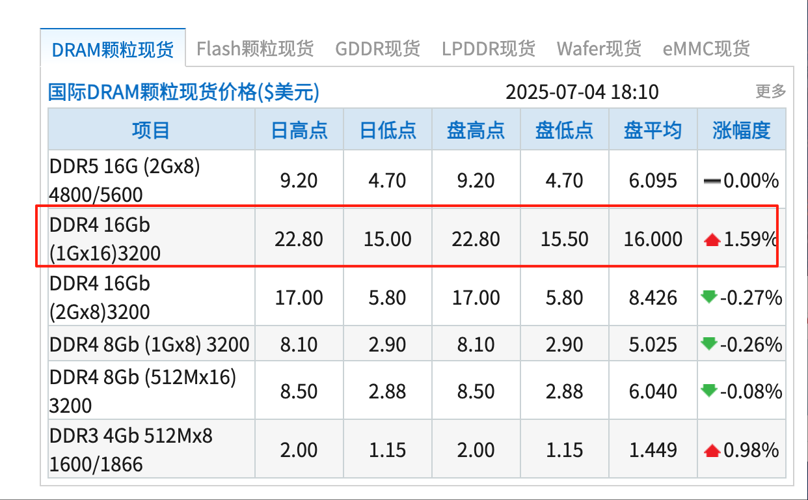This screenshot has width=808, height=500.
Task: Click the 16.000 average price cell
Action: (x=653, y=239)
